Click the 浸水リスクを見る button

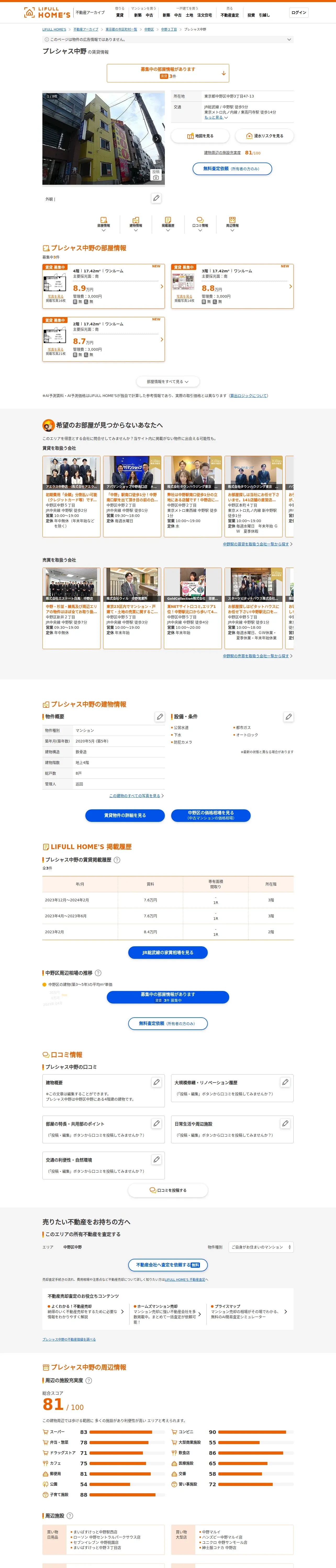click(264, 136)
